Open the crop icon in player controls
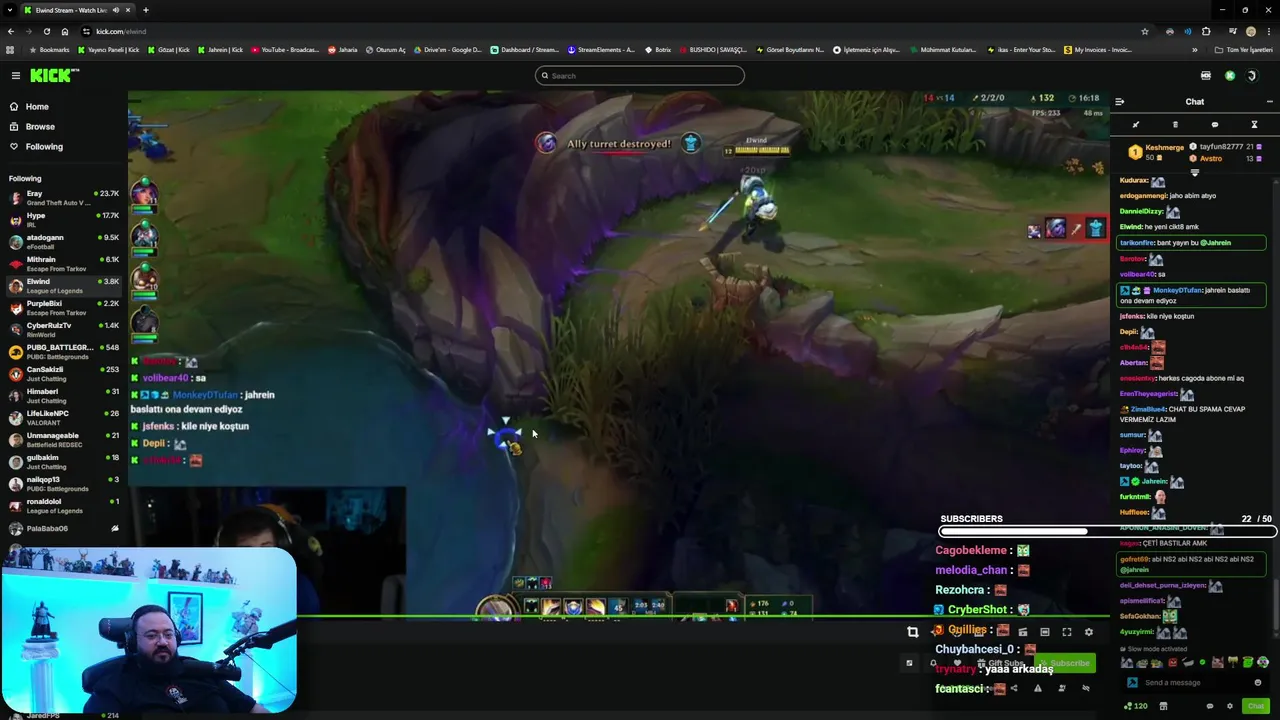Image resolution: width=1280 pixels, height=720 pixels. [913, 632]
